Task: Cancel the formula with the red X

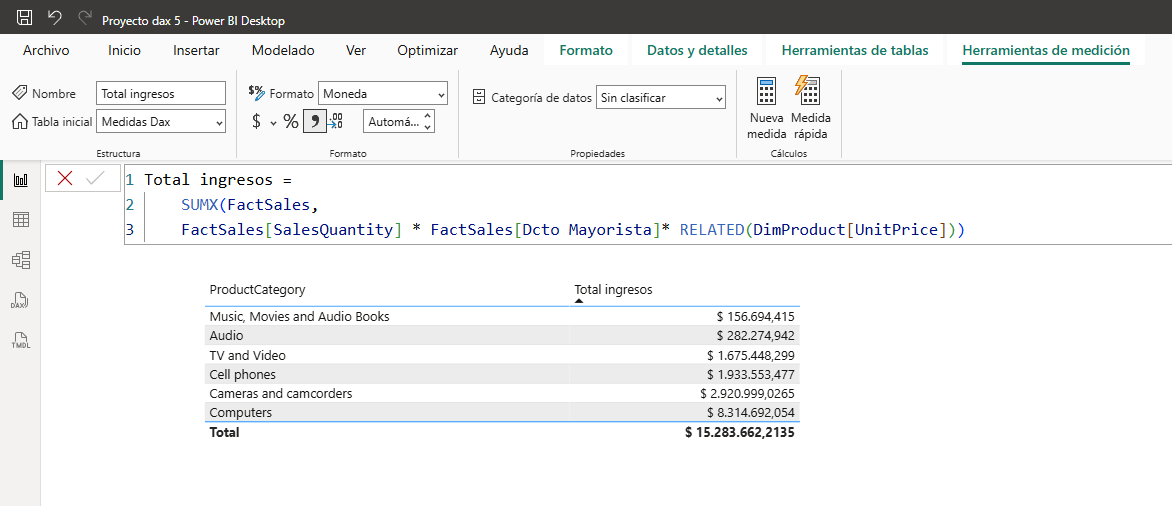Action: (65, 178)
